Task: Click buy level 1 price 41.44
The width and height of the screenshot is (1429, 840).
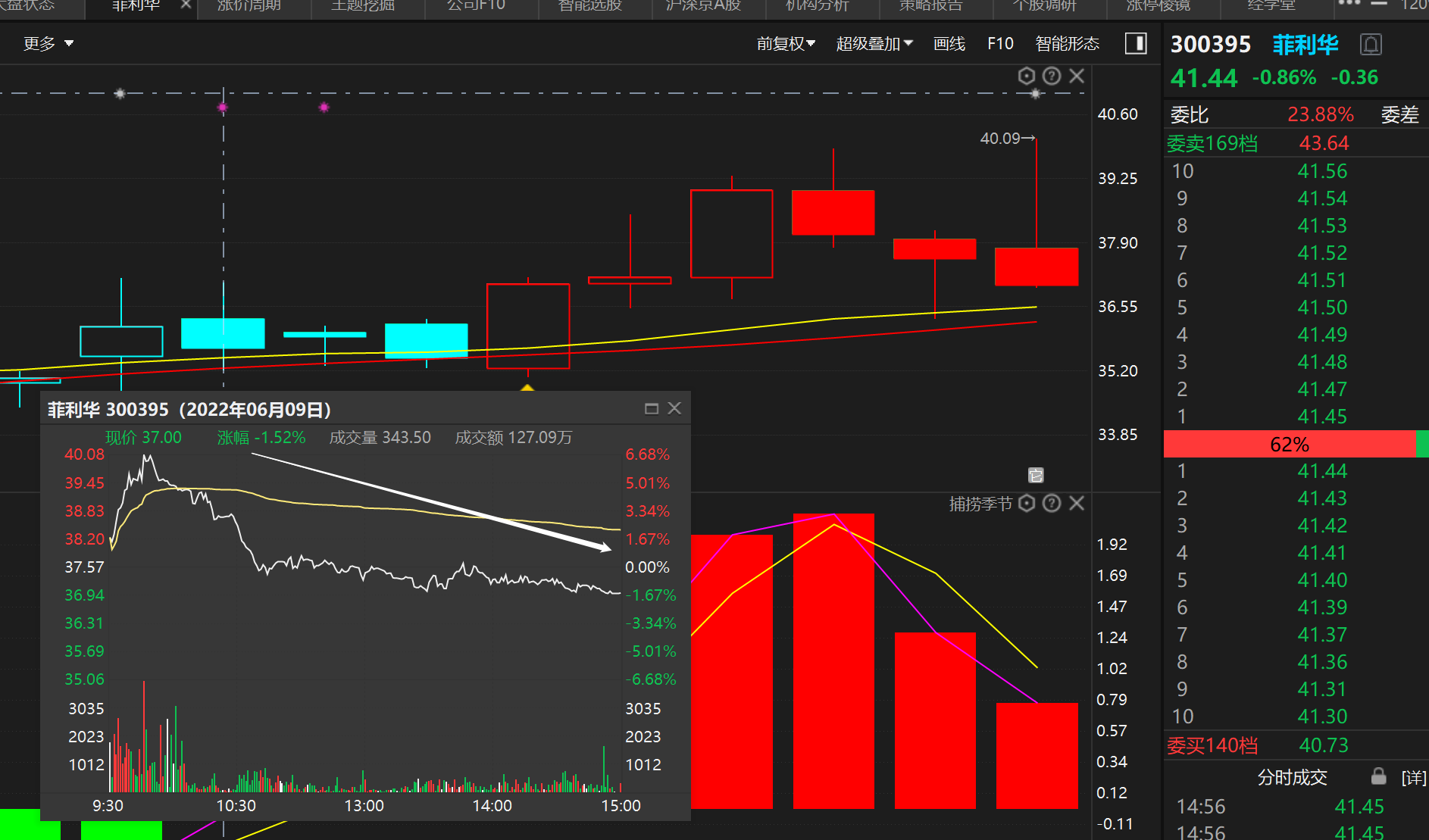Action: [x=1322, y=471]
